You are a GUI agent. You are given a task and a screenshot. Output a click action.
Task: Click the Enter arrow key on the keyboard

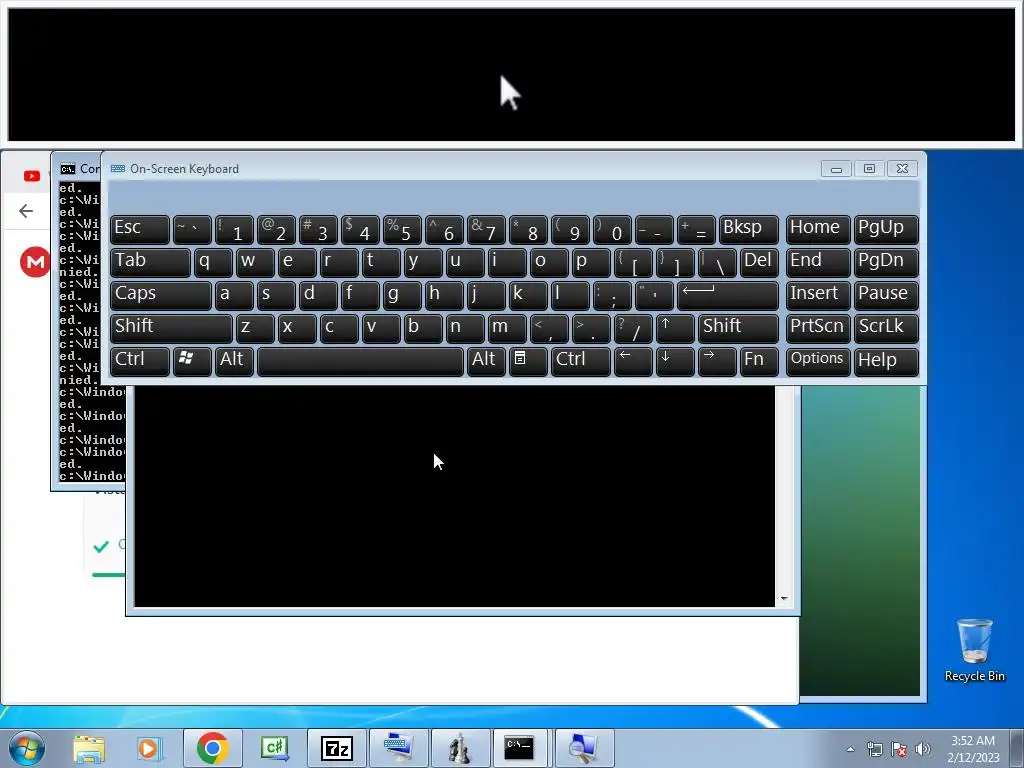pos(728,295)
